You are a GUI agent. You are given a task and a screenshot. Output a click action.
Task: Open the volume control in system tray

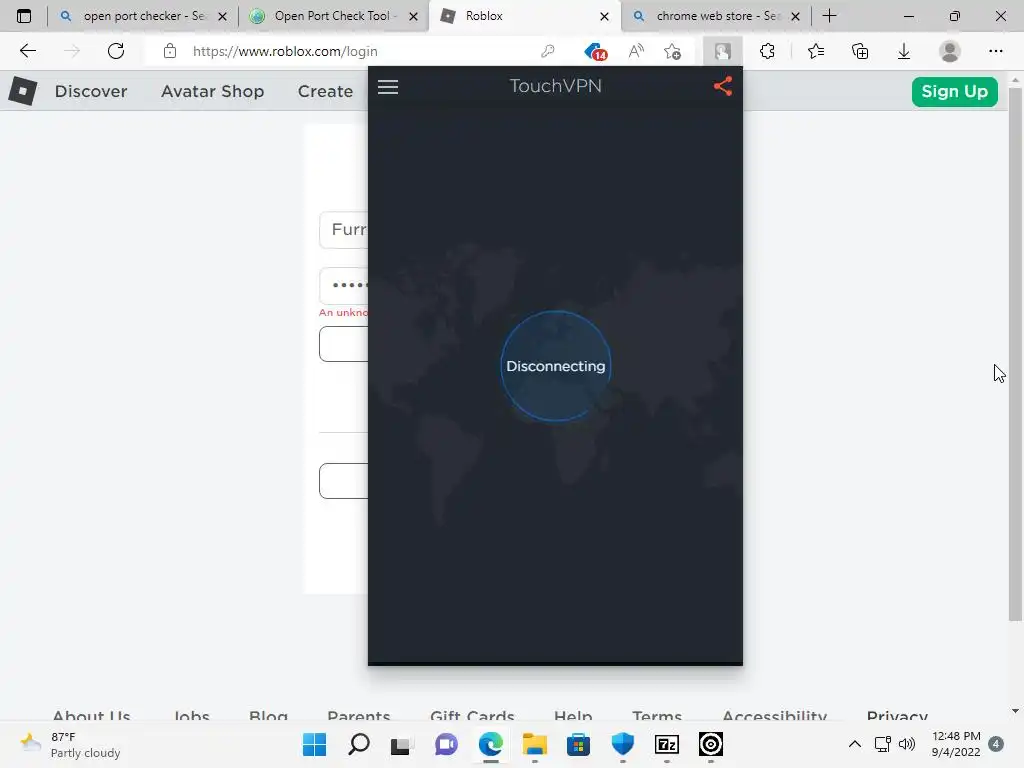906,744
